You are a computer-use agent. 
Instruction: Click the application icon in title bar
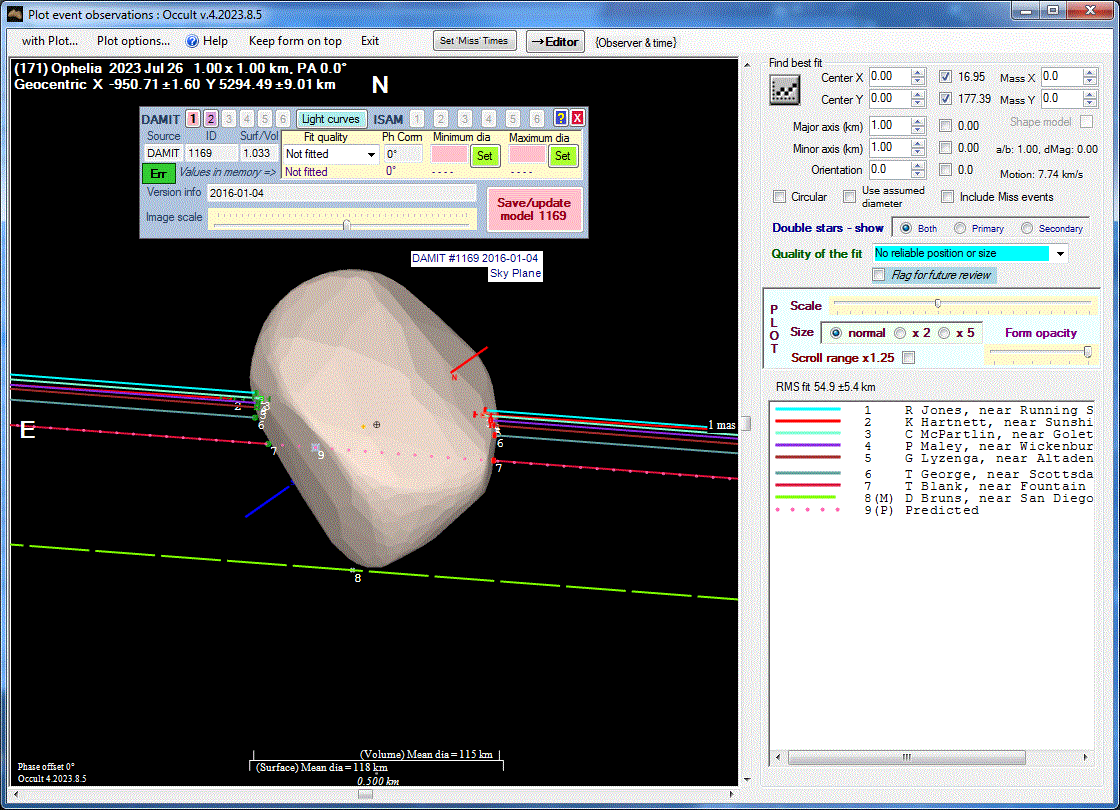[x=15, y=13]
